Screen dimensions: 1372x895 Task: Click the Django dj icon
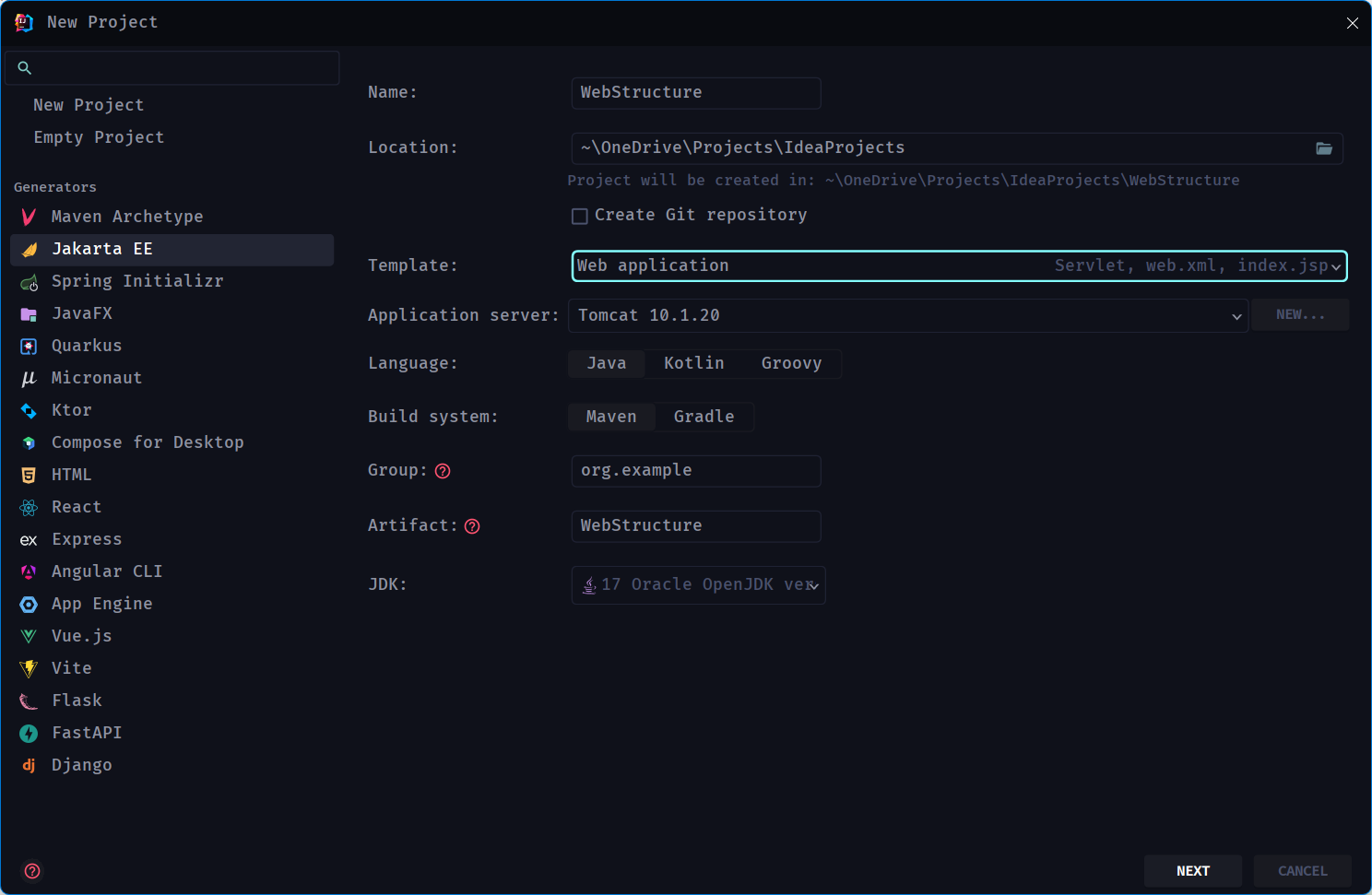pyautogui.click(x=29, y=766)
